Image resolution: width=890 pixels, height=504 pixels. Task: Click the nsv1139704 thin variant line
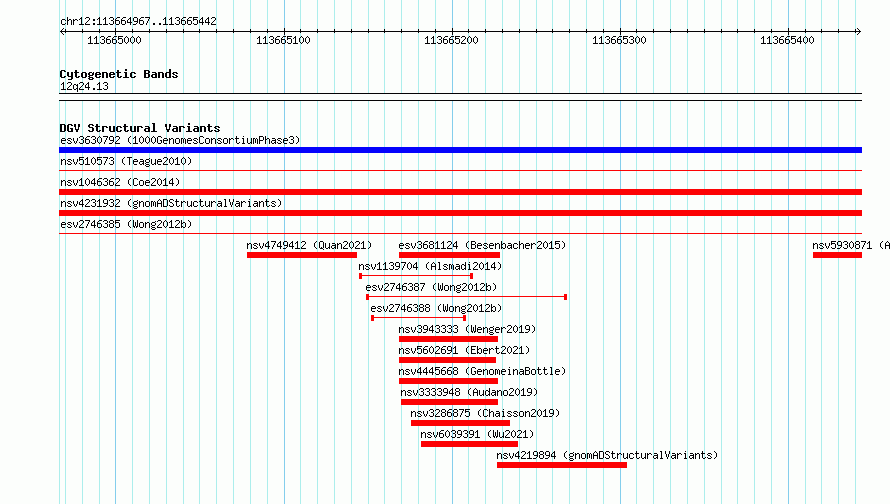(416, 276)
